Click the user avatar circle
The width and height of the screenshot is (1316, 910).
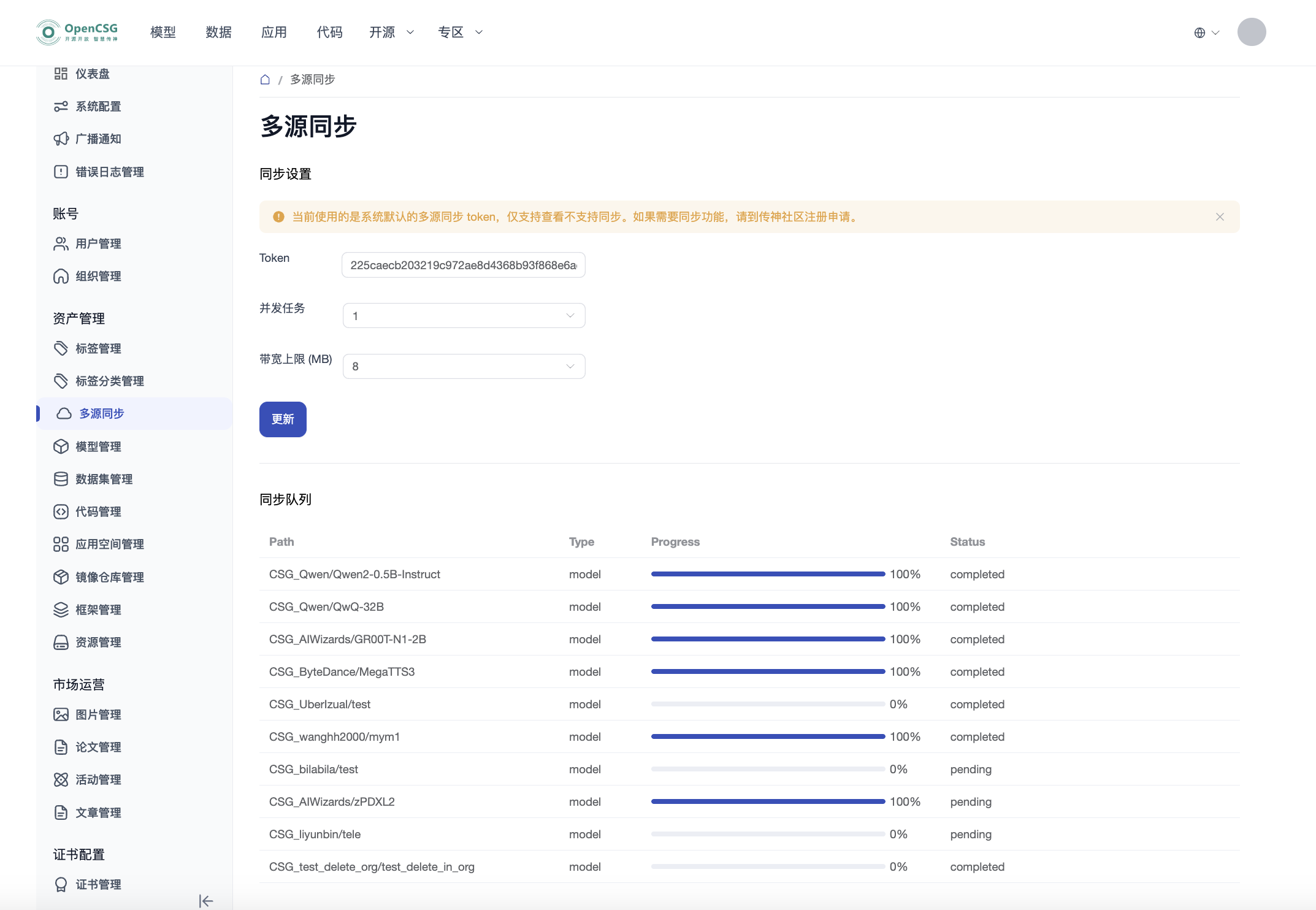(1251, 32)
